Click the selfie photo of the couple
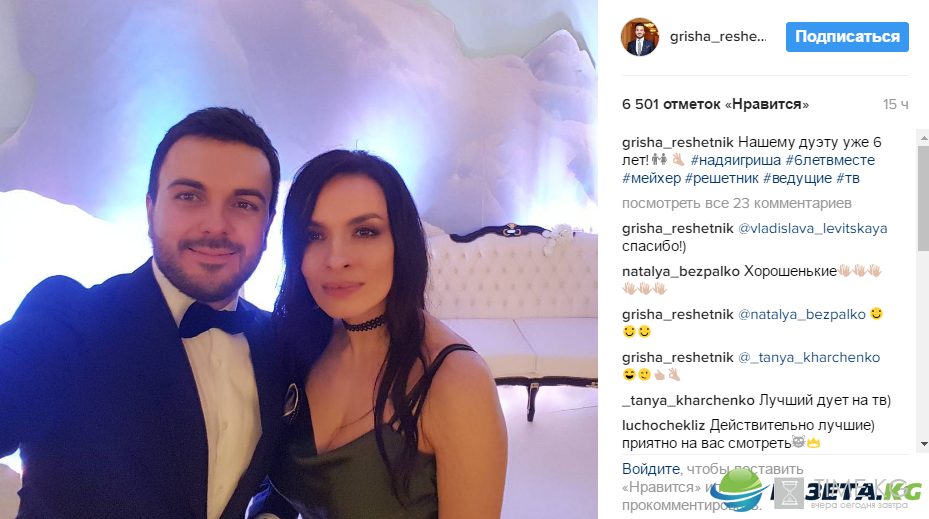The height and width of the screenshot is (519, 929). [x=299, y=260]
